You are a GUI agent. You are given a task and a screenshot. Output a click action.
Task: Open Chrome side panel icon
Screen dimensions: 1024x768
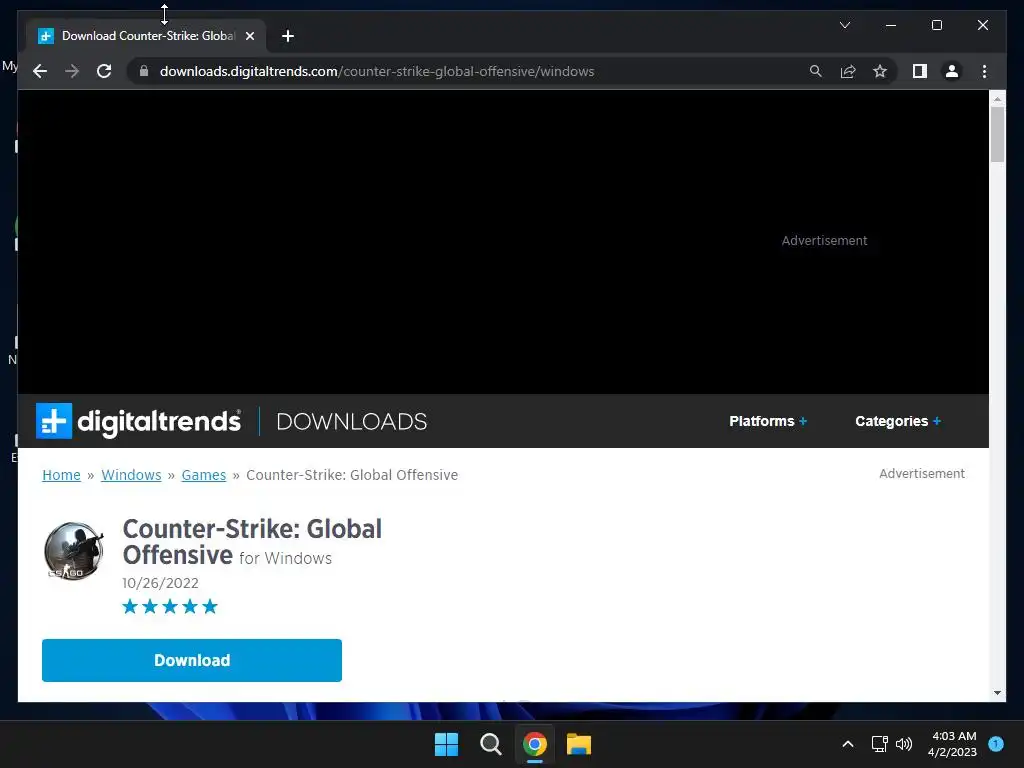pos(920,71)
